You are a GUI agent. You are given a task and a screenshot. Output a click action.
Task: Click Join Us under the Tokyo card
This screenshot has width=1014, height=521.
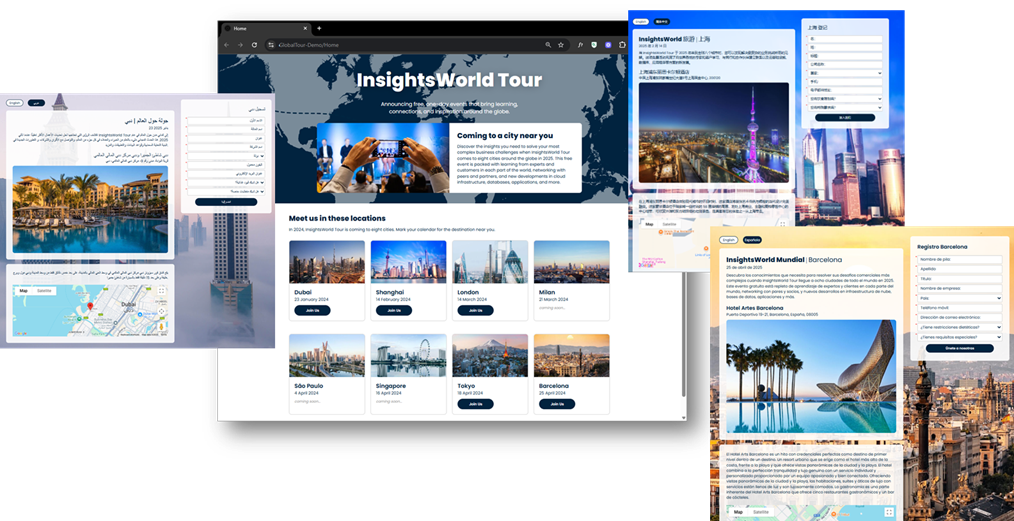pos(475,404)
